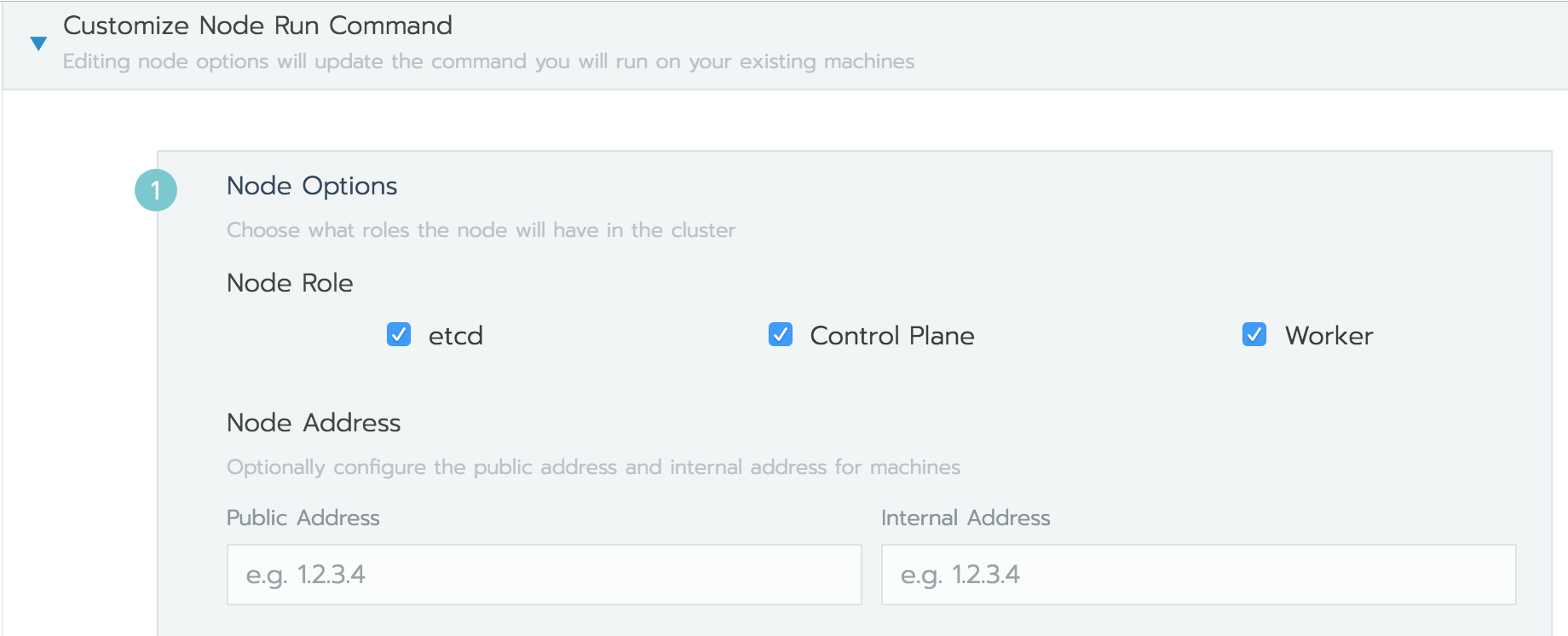
Task: Click the 'Optionally configure the public address' hint
Action: click(593, 467)
